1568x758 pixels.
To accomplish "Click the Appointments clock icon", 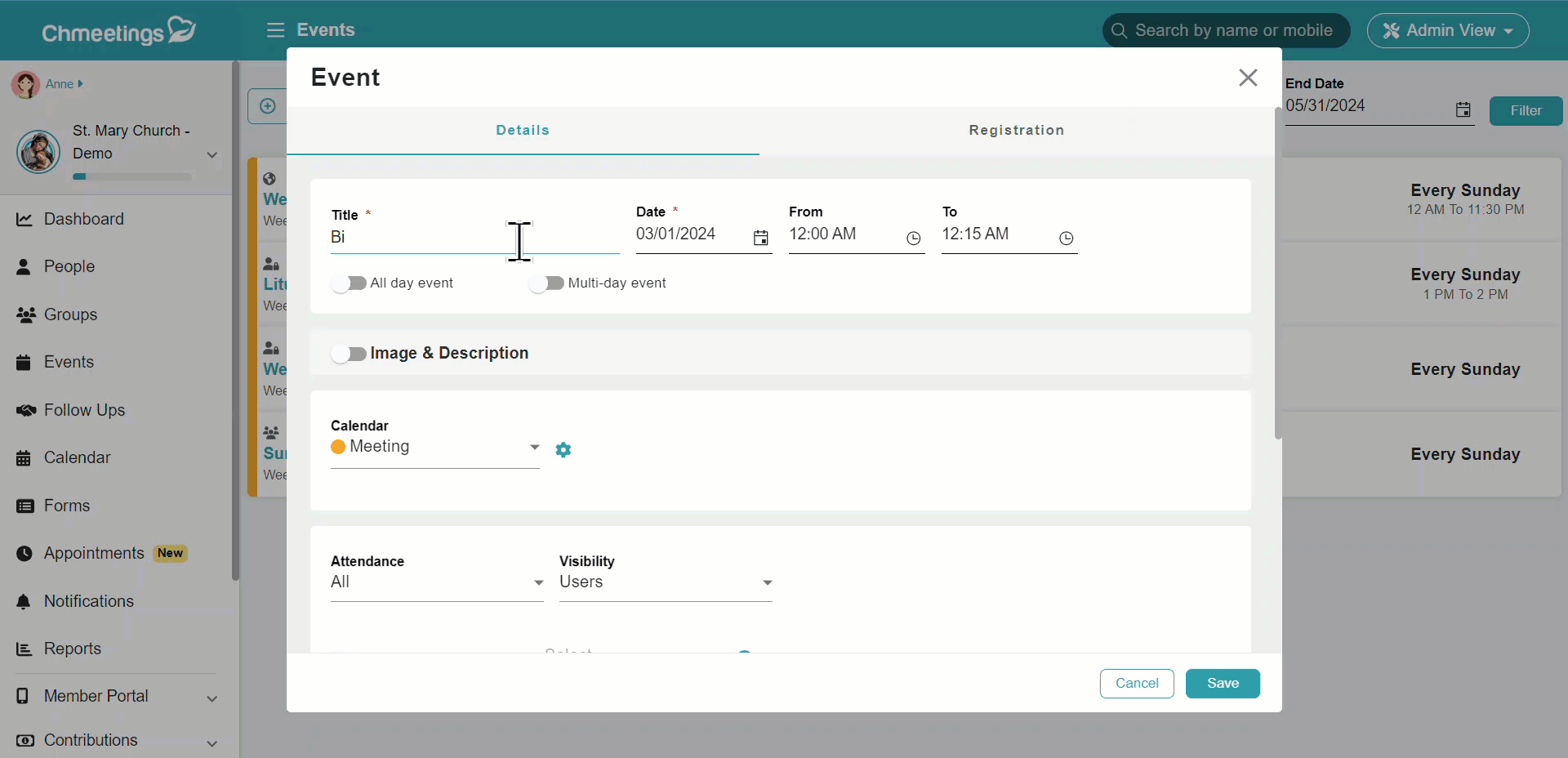I will 24,554.
